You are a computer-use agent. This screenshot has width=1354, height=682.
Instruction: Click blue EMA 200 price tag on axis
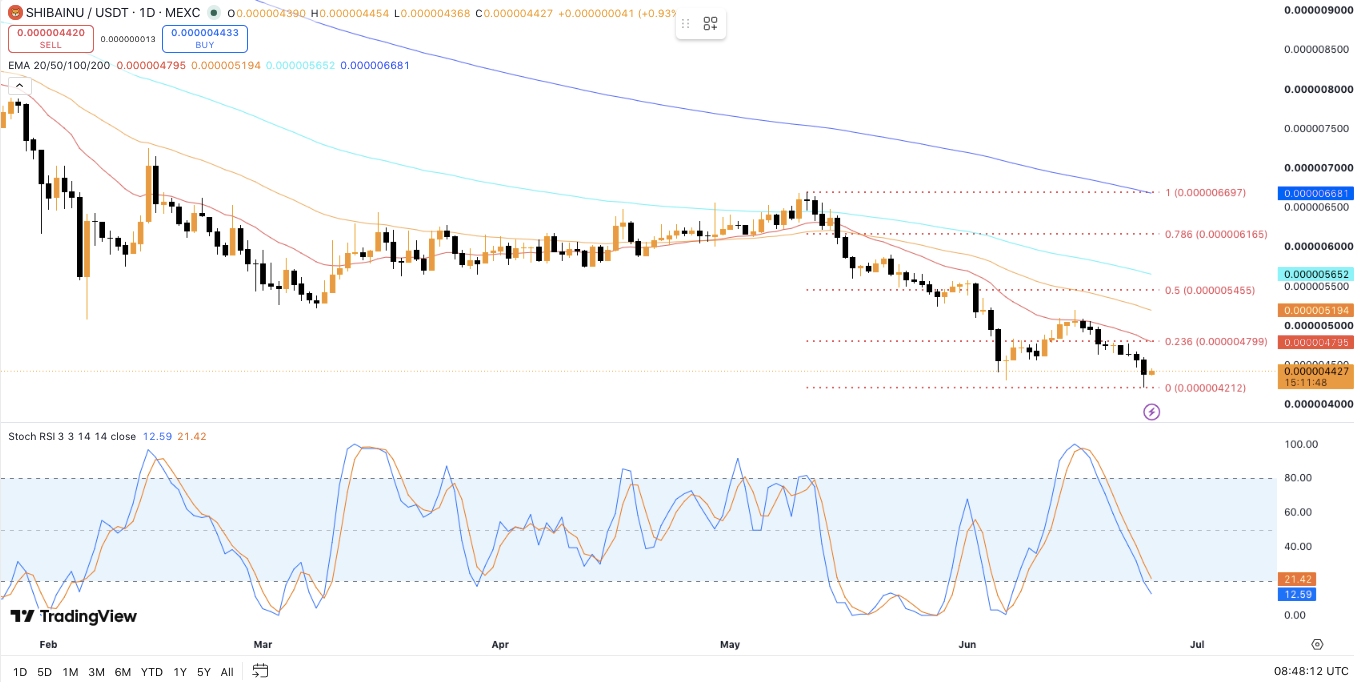(x=1315, y=193)
